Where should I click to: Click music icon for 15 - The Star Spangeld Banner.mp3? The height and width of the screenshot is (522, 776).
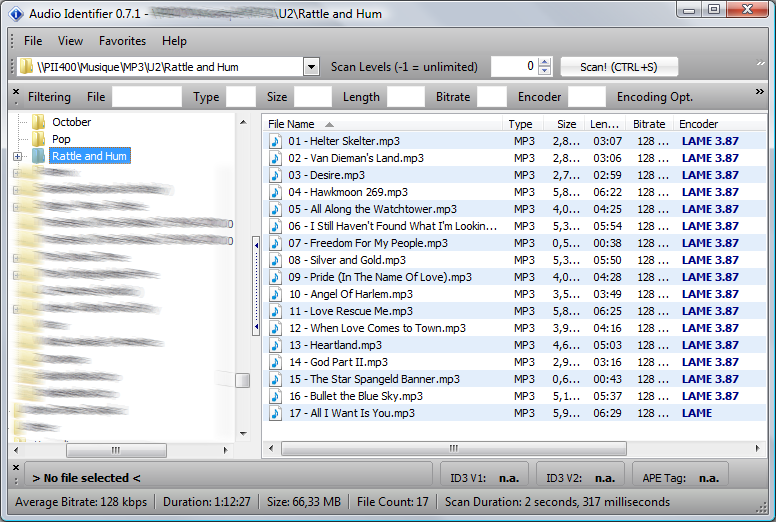tap(275, 379)
